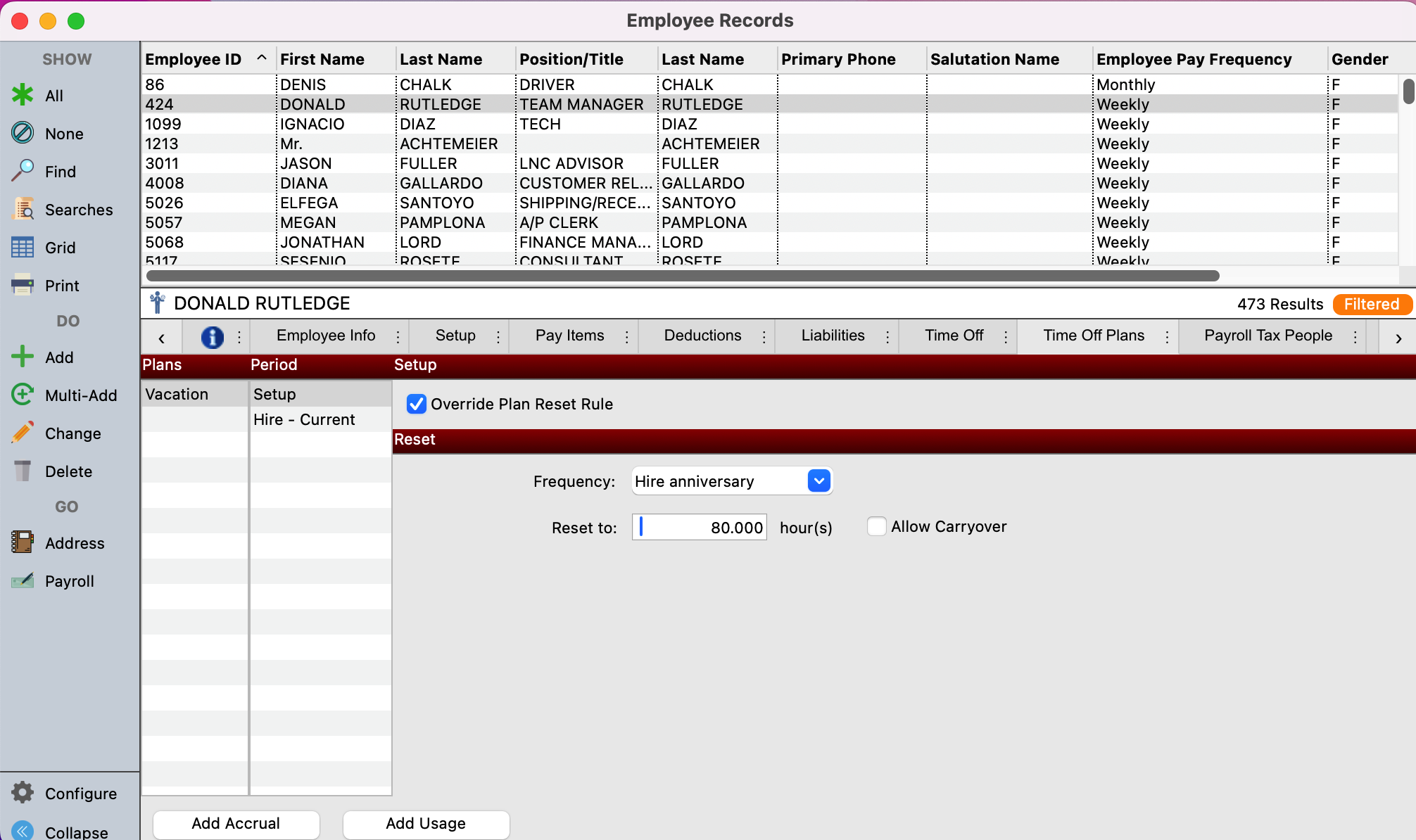1416x840 pixels.
Task: Click the orange Filtered toggle badge
Action: click(x=1371, y=304)
